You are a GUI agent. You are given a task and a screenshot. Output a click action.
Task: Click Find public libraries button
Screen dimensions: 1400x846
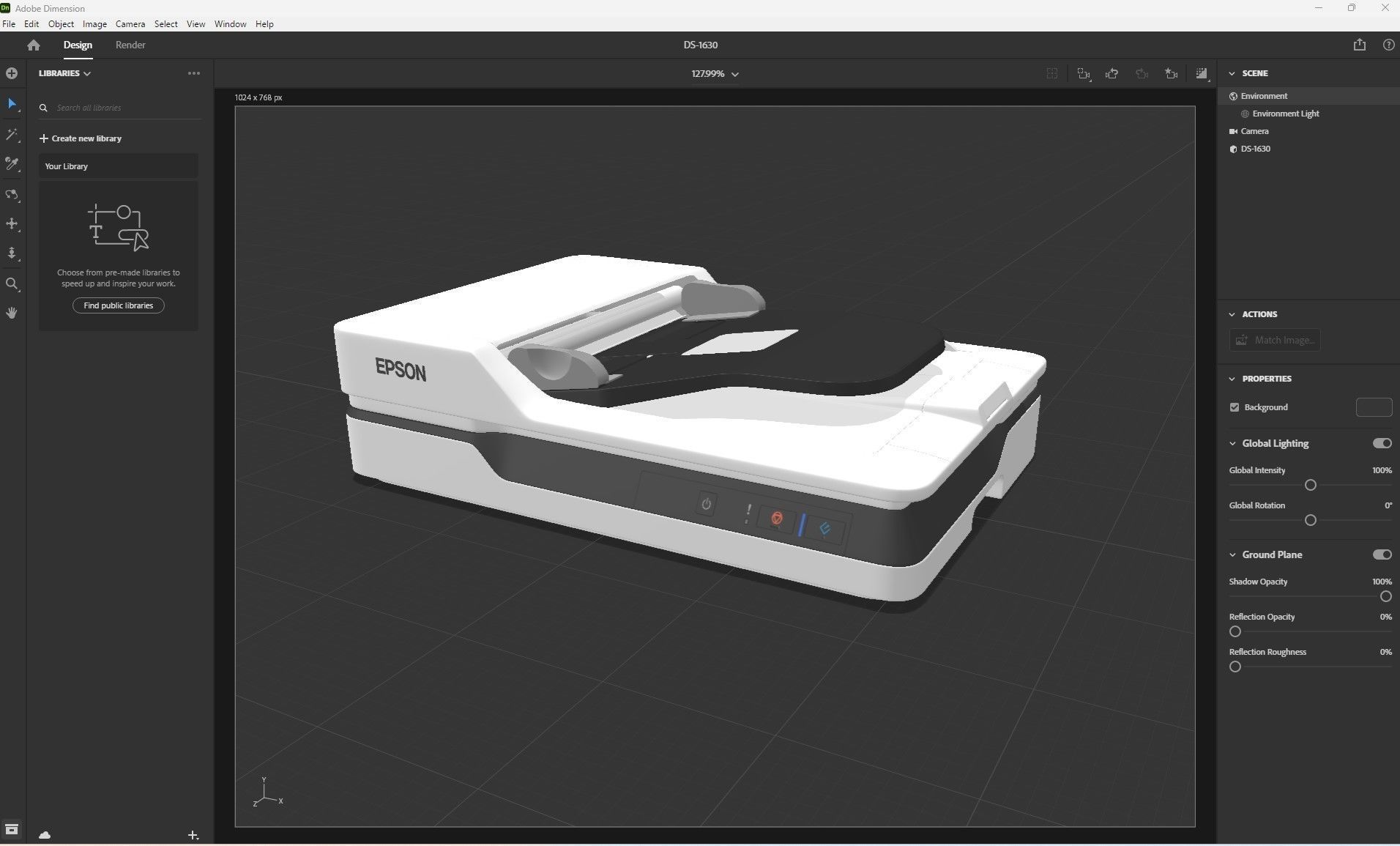point(119,305)
